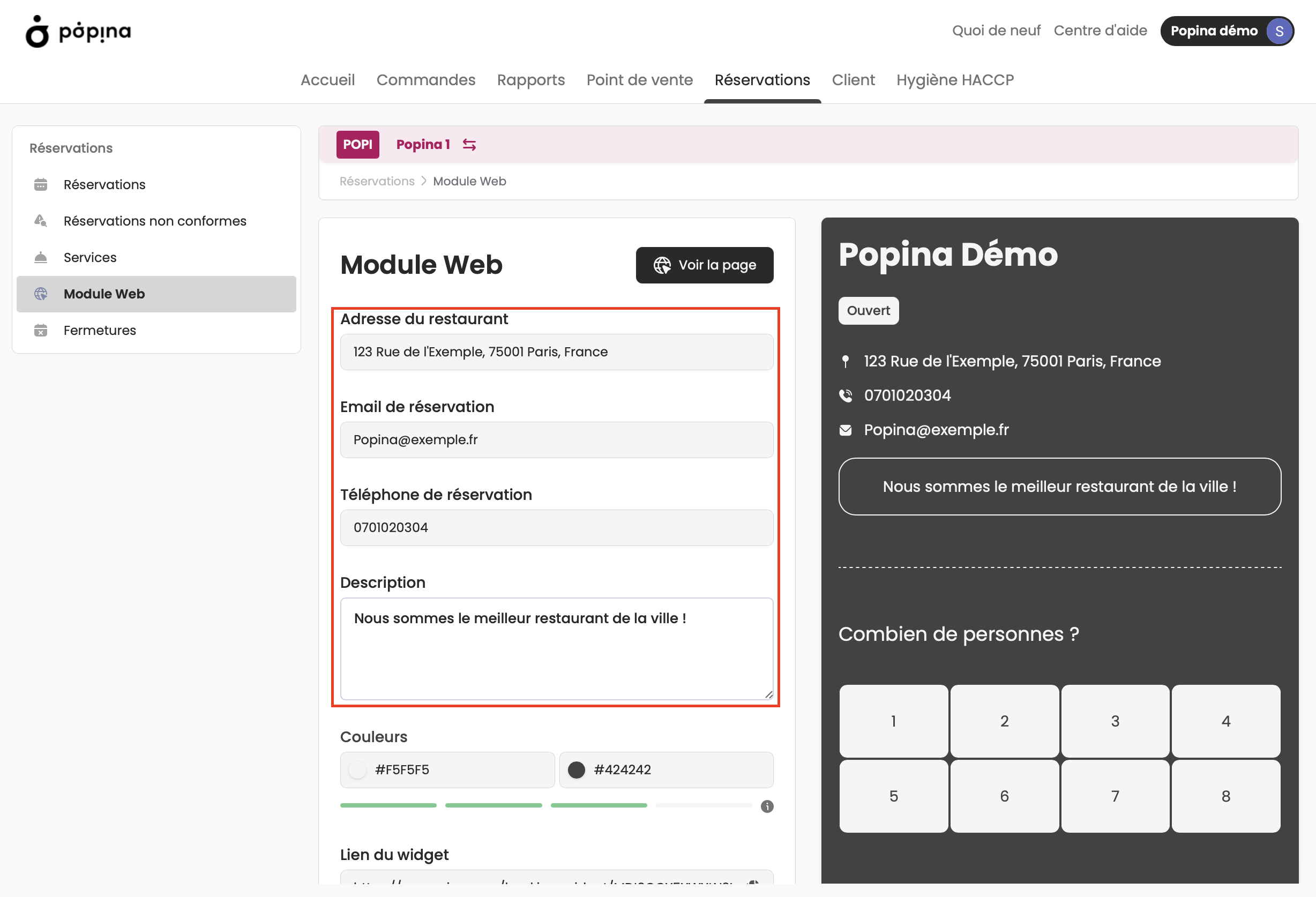
Task: Click the location pin icon in preview
Action: 846,361
